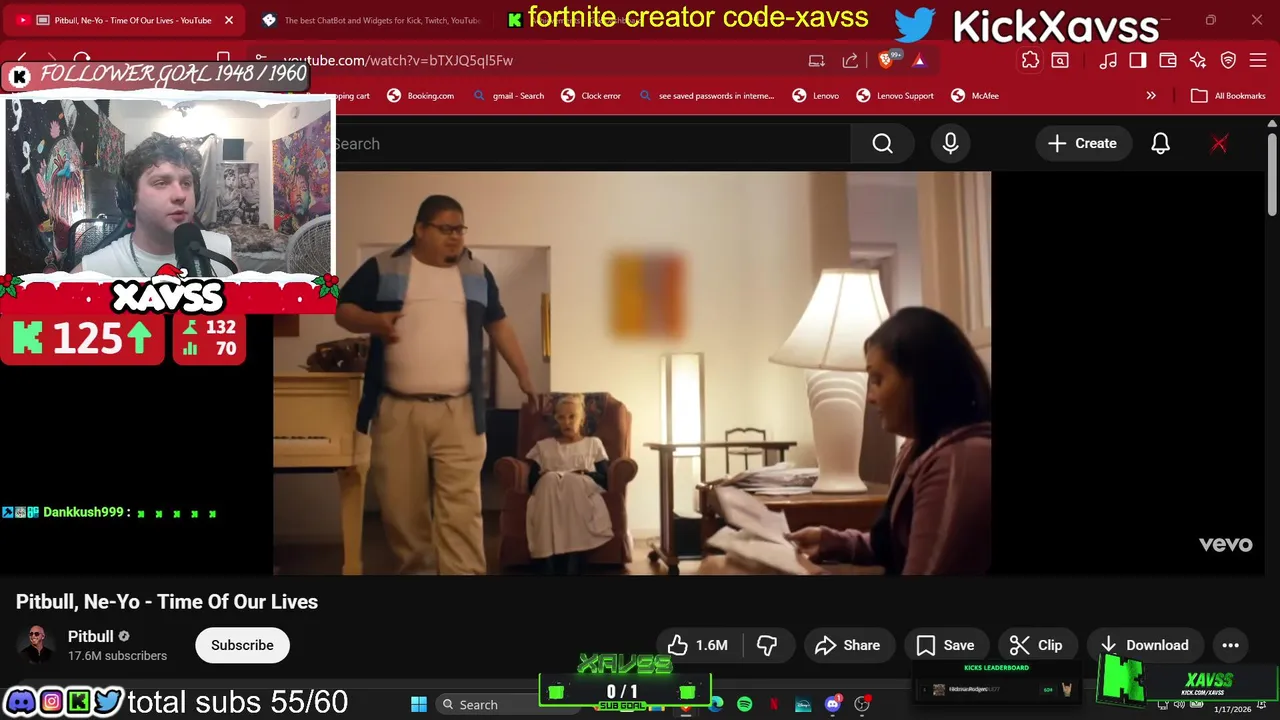Viewport: 1280px width, 720px height.
Task: Open the Lenovo bookmark
Action: 815,96
